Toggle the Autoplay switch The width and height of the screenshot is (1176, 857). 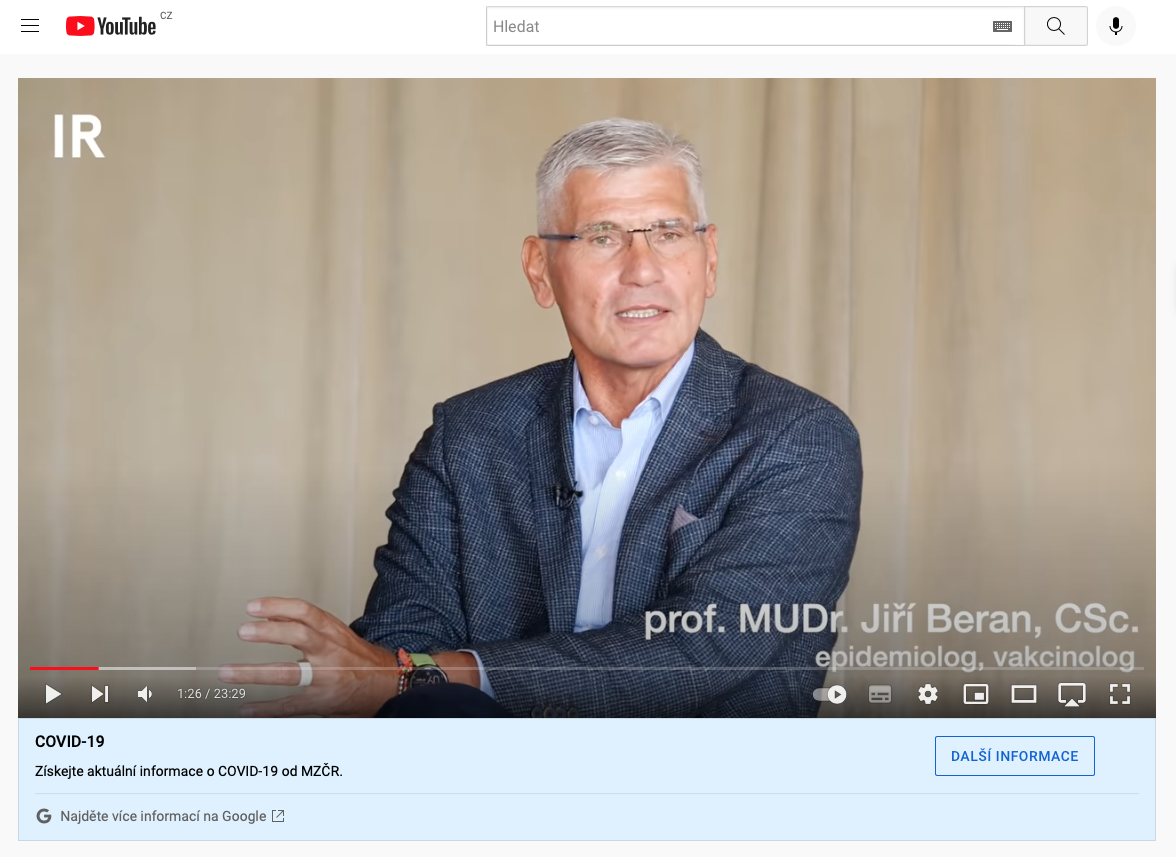pyautogui.click(x=829, y=693)
